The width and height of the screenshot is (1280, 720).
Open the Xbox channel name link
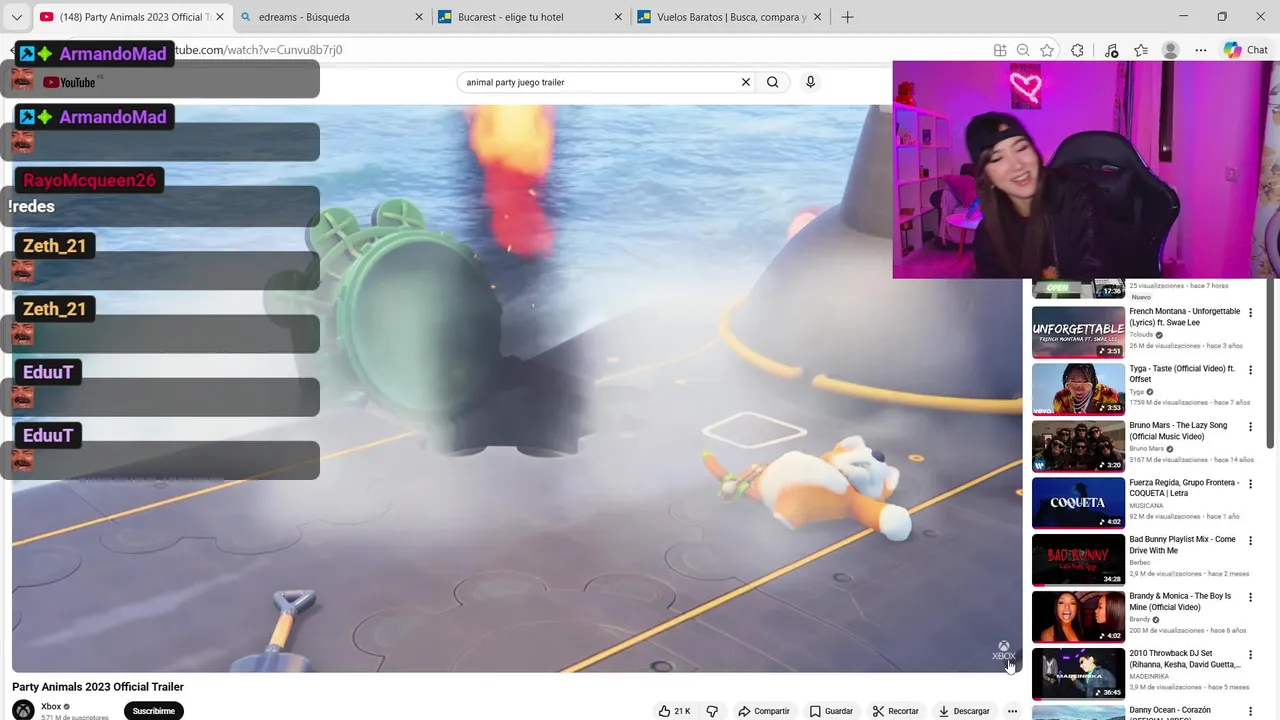click(51, 706)
